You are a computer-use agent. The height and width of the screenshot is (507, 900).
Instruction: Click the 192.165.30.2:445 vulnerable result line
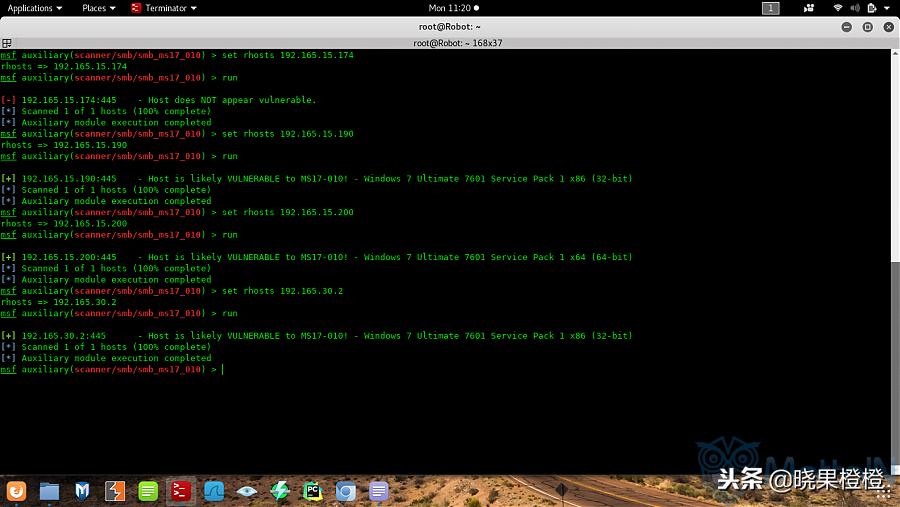(x=316, y=336)
